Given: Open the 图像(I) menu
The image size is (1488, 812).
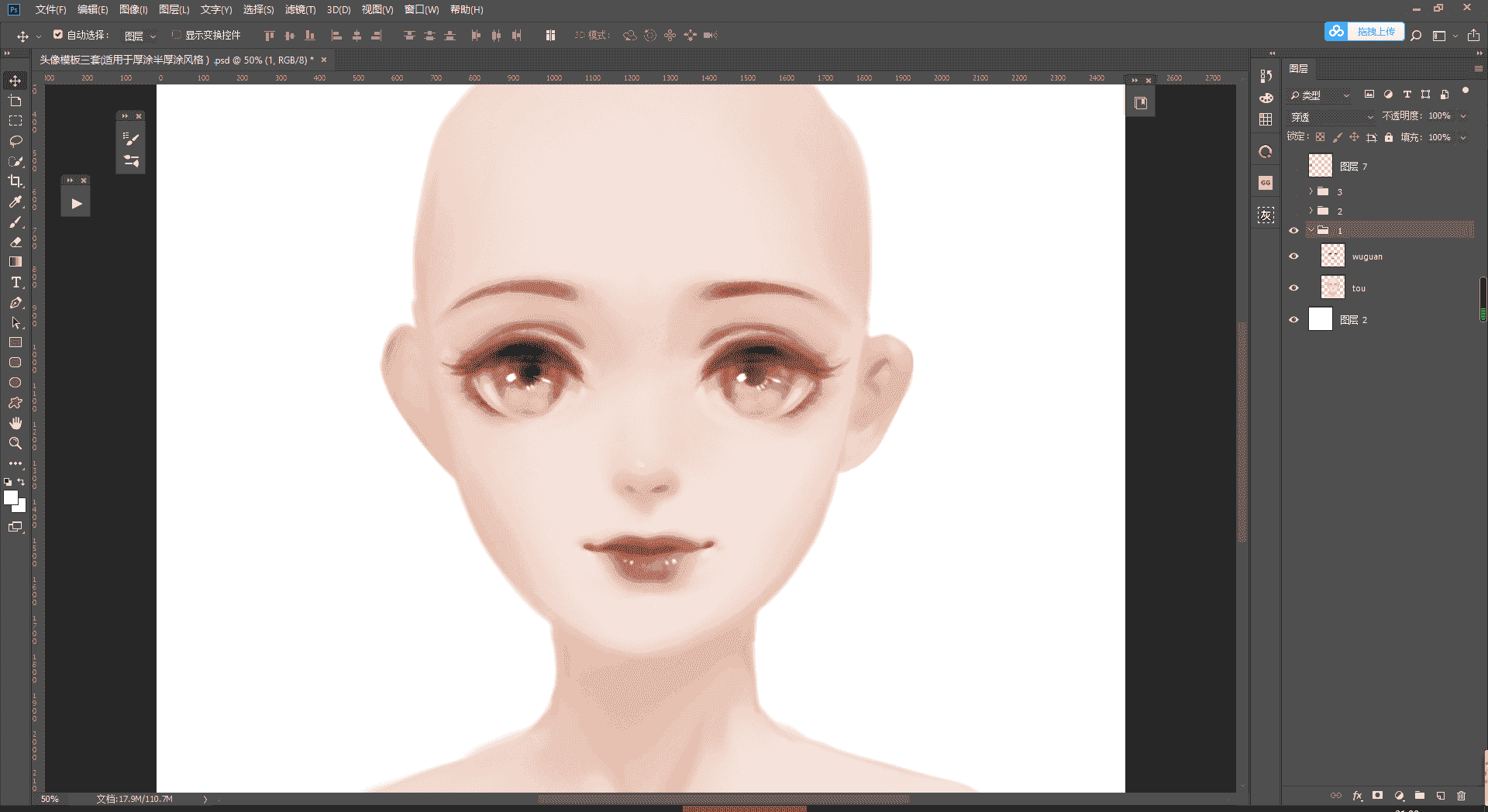Looking at the screenshot, I should pyautogui.click(x=133, y=9).
